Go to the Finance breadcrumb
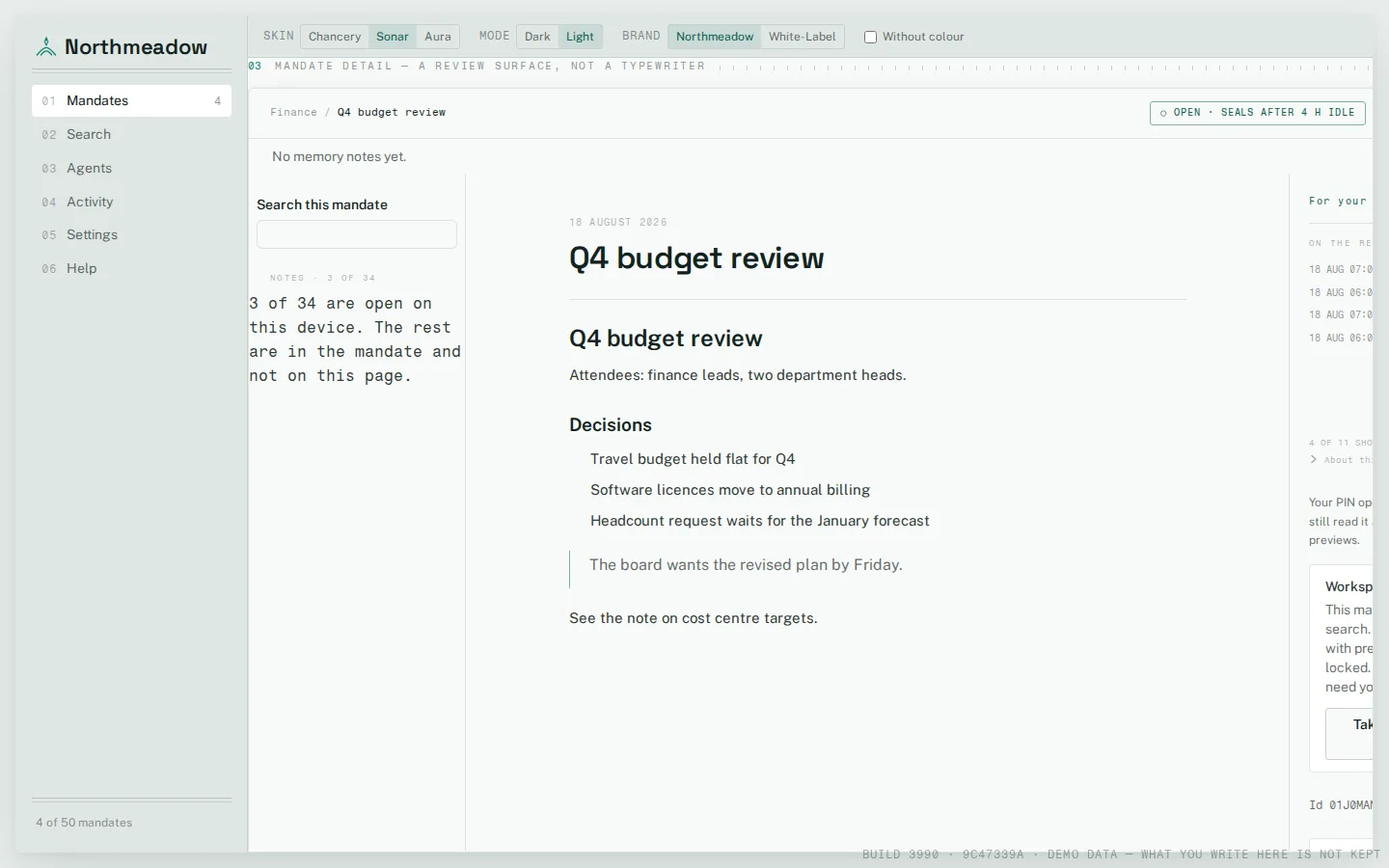 [293, 112]
